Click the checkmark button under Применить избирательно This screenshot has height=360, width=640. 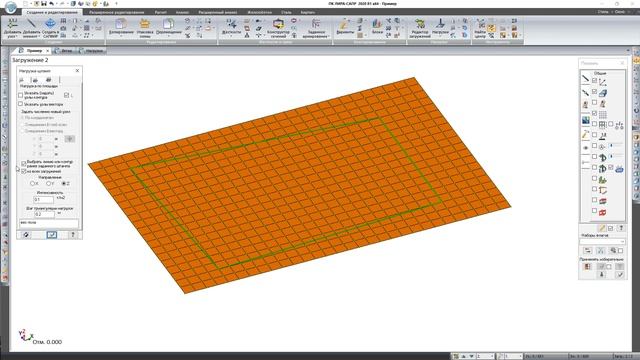(x=620, y=275)
